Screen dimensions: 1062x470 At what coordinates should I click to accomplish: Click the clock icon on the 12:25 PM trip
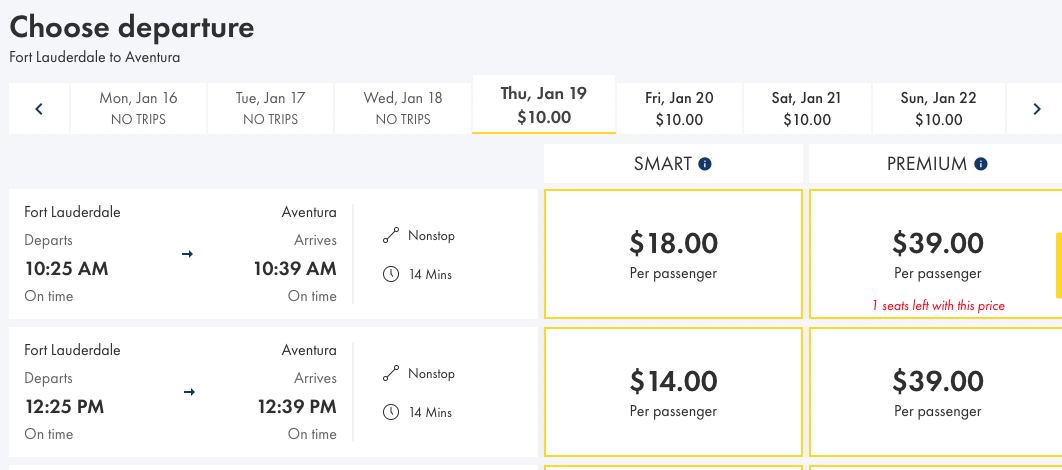click(391, 412)
